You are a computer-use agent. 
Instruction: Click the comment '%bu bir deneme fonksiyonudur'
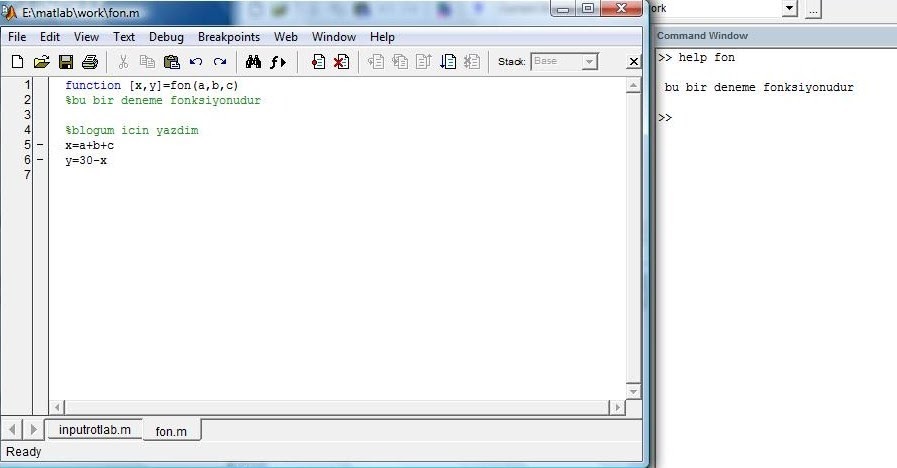coord(163,100)
